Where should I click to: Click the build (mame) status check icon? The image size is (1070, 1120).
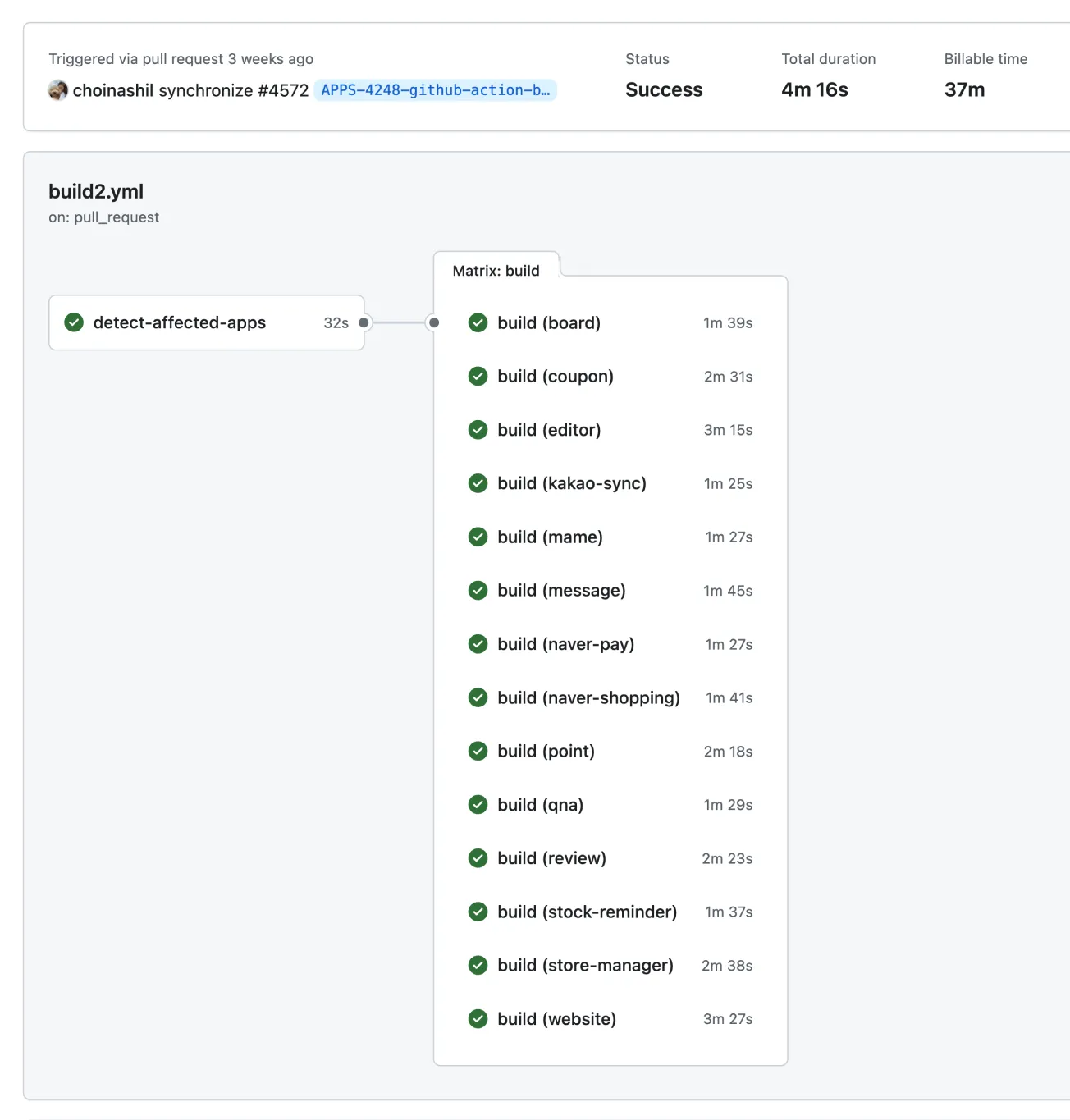478,537
